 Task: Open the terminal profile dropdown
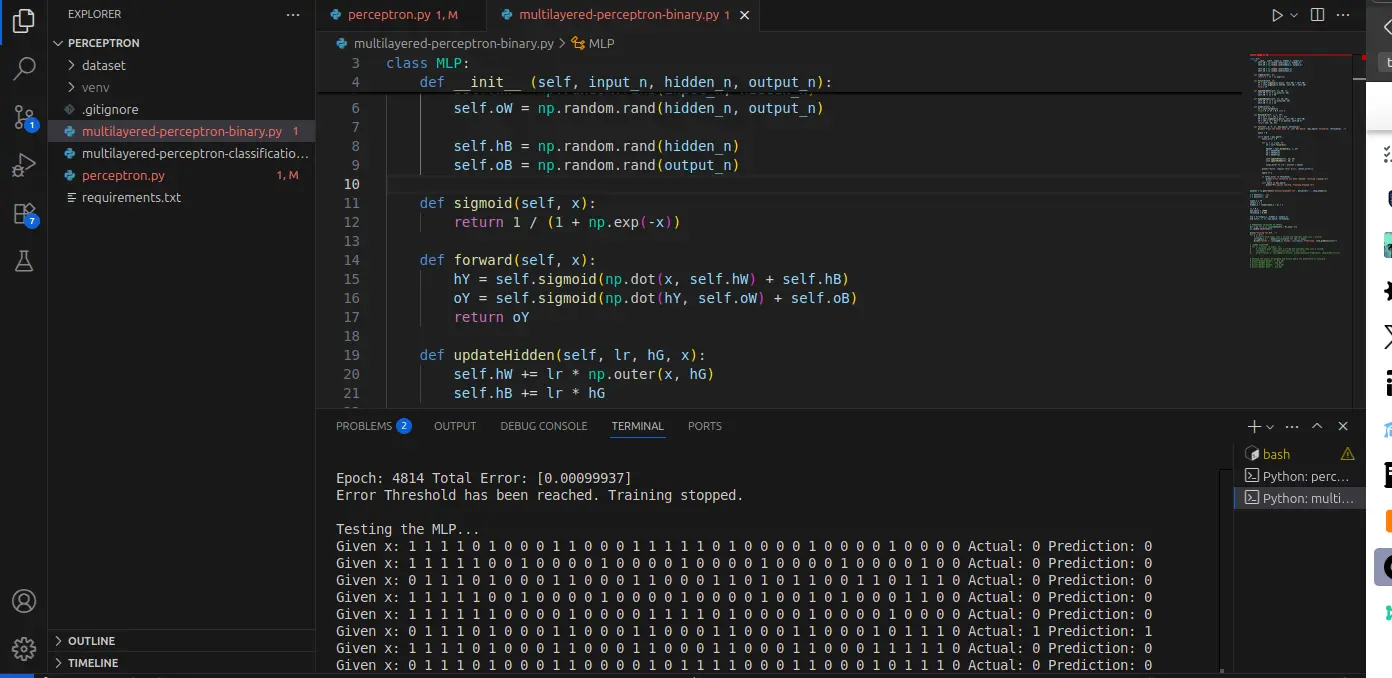pyautogui.click(x=1271, y=425)
